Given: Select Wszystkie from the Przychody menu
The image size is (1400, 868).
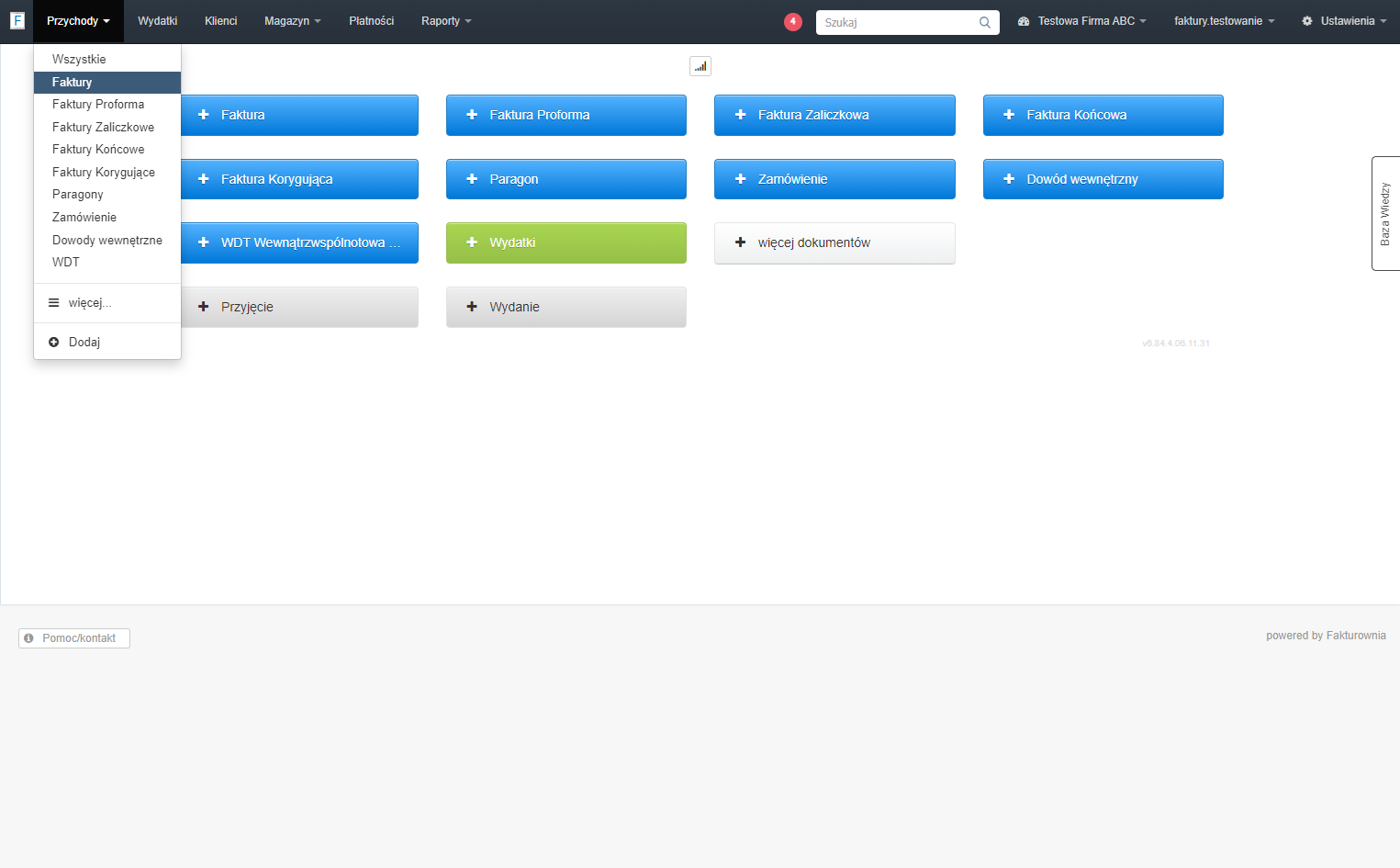Looking at the screenshot, I should pos(107,59).
